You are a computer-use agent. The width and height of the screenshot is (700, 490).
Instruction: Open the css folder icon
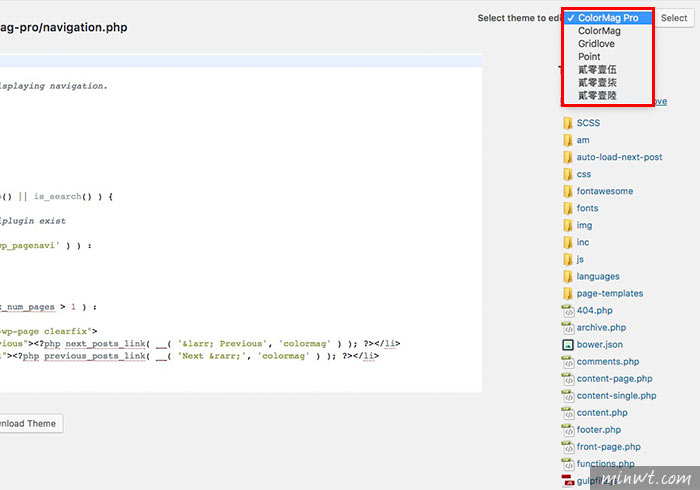coord(567,174)
